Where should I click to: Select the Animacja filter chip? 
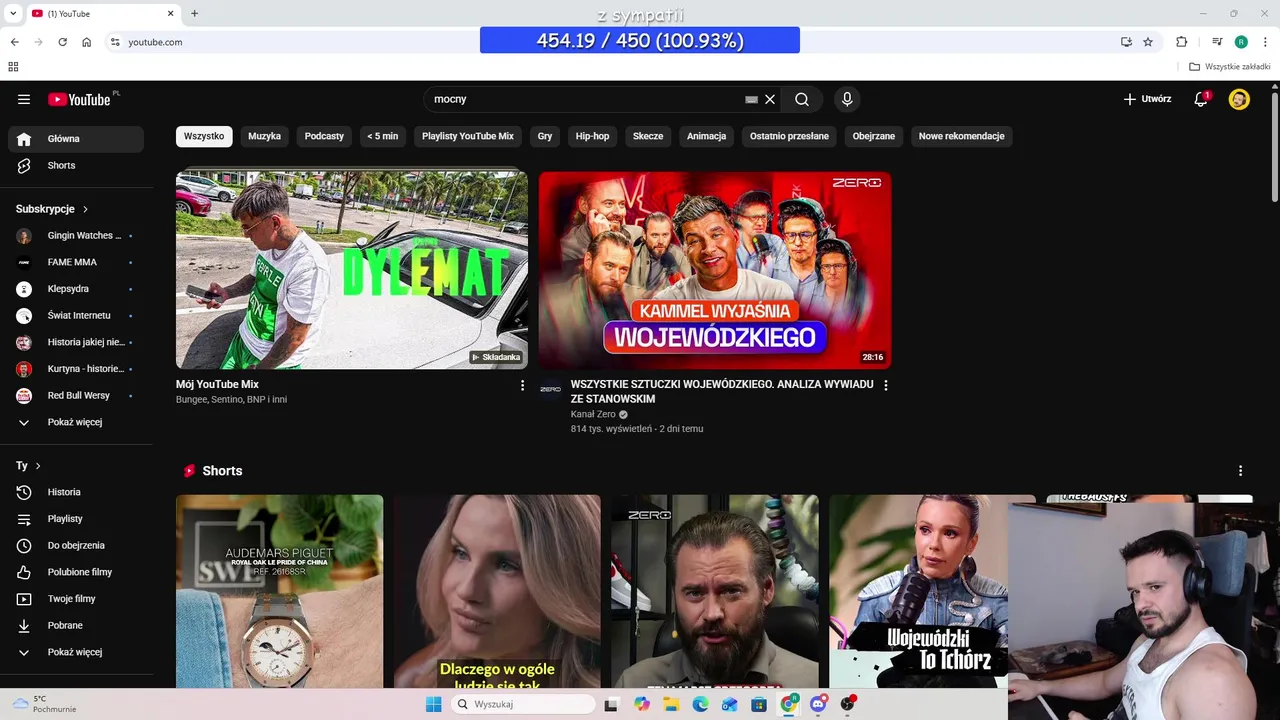(706, 136)
